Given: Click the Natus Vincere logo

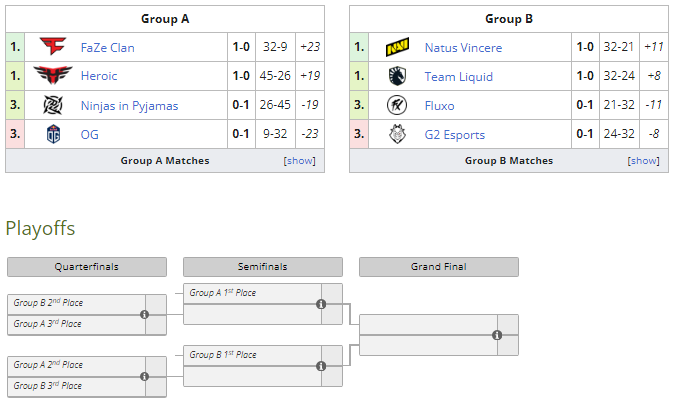Looking at the screenshot, I should pyautogui.click(x=397, y=47).
